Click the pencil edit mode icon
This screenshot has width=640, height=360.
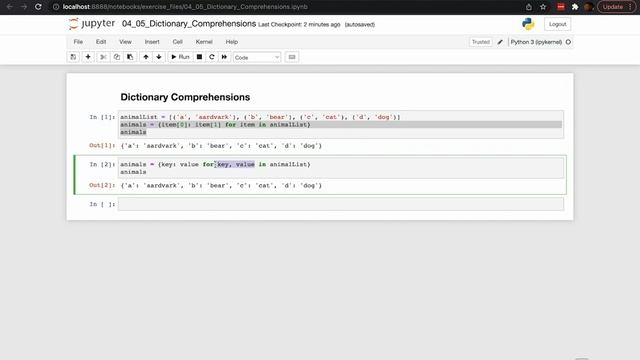click(x=500, y=42)
